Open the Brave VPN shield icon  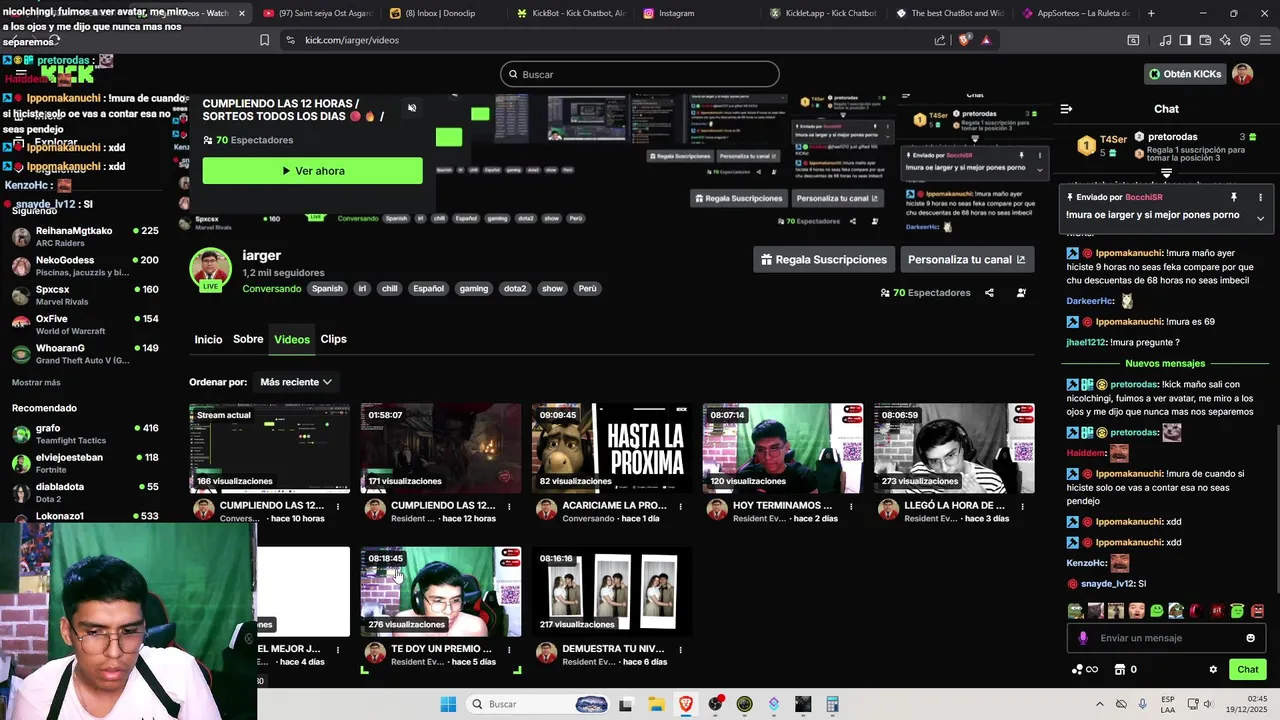click(x=1245, y=40)
